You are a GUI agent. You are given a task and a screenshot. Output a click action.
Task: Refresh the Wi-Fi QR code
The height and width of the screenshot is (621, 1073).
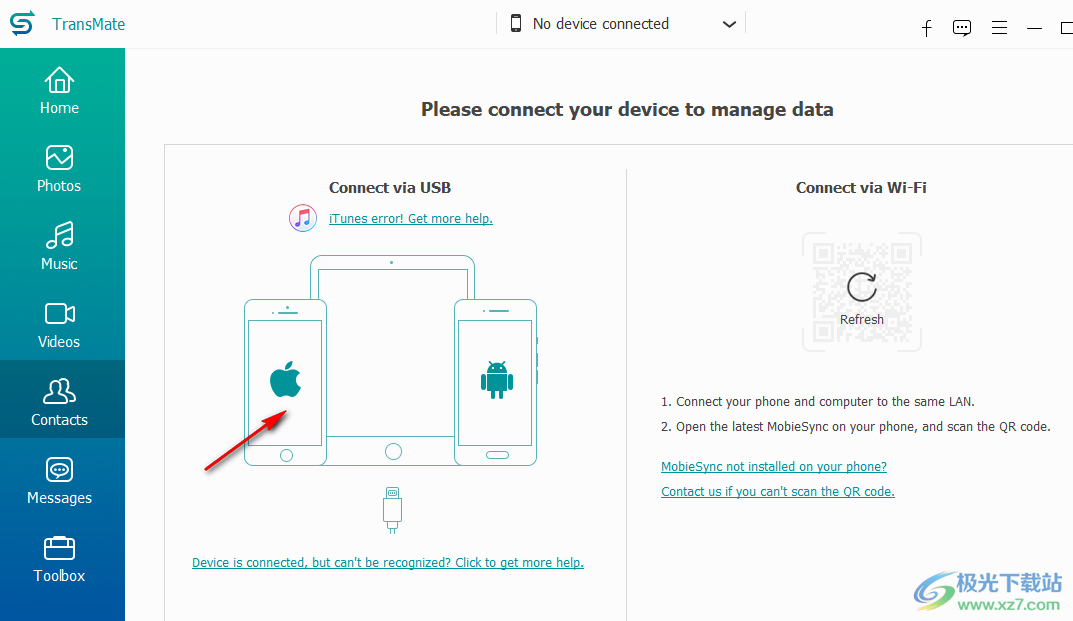coord(862,292)
